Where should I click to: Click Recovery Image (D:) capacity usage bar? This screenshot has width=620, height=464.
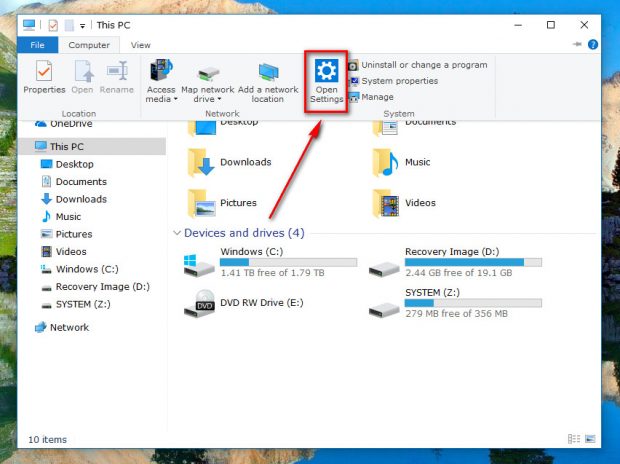pyautogui.click(x=473, y=262)
